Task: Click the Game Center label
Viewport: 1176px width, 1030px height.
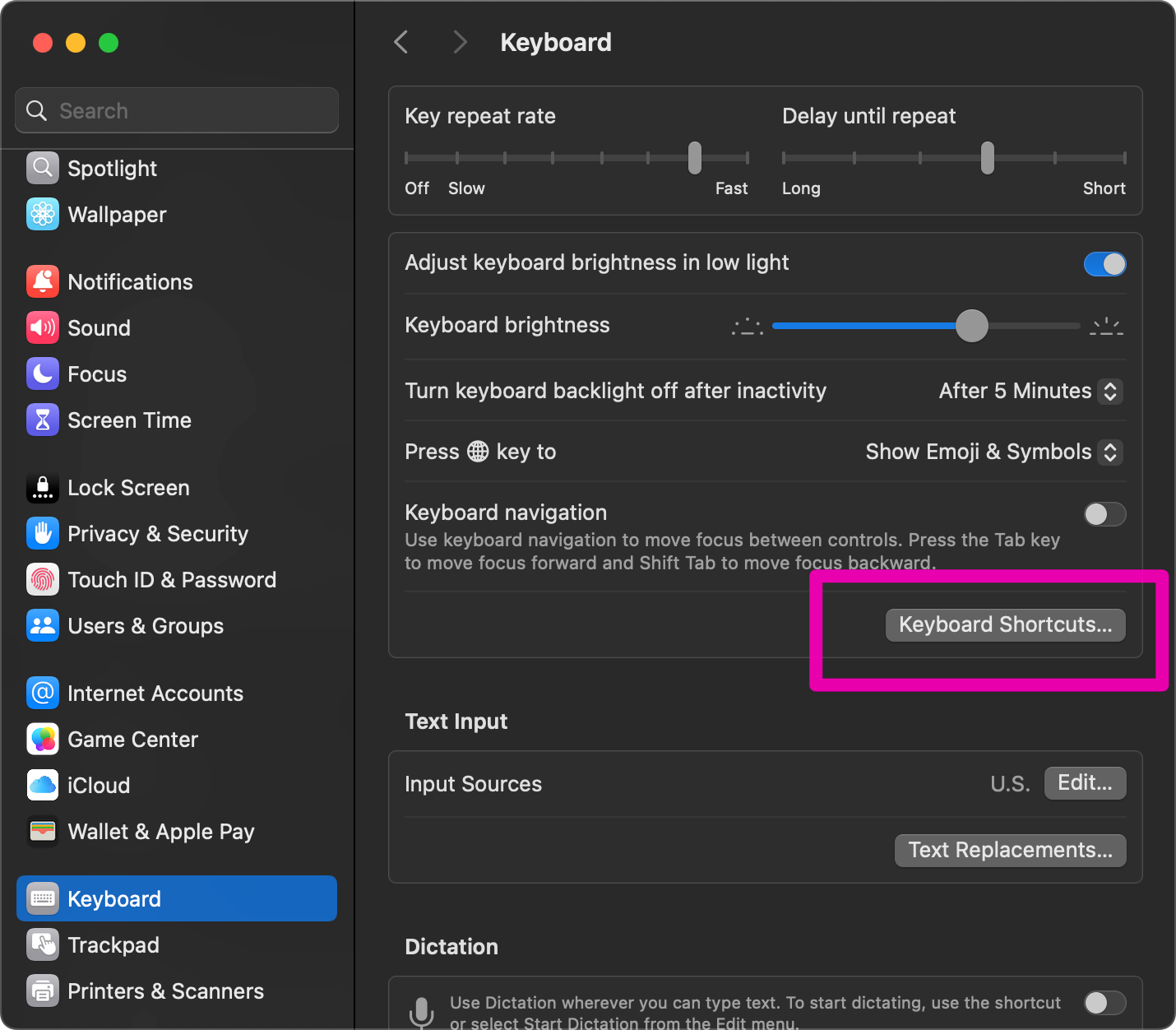Action: [132, 739]
